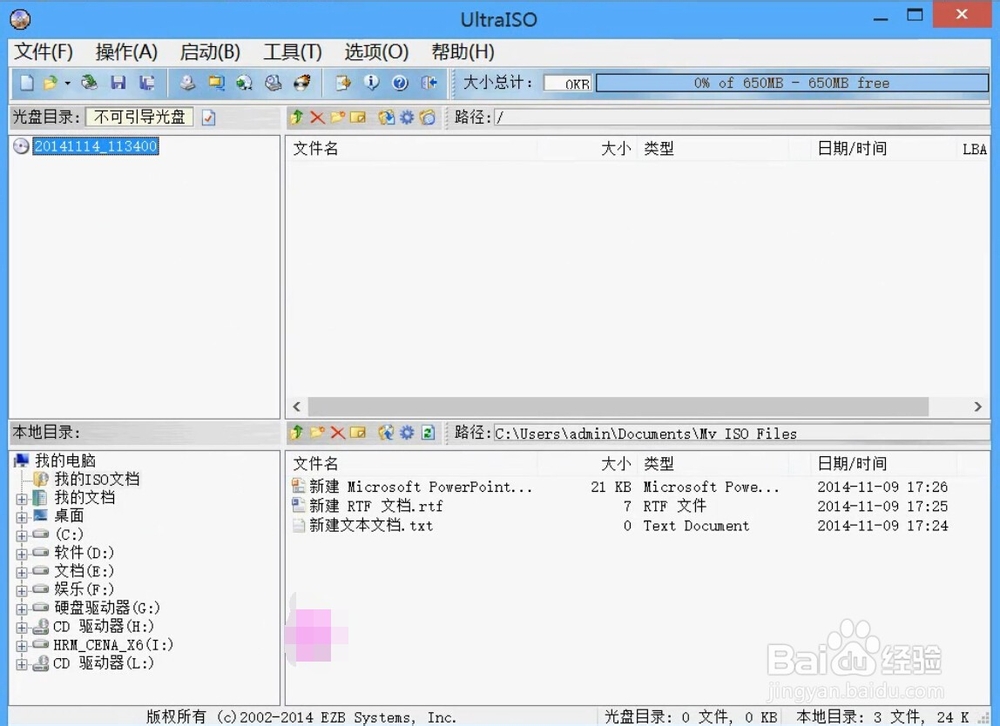Click the Open file folder icon
Image resolution: width=1000 pixels, height=726 pixels.
[x=50, y=83]
